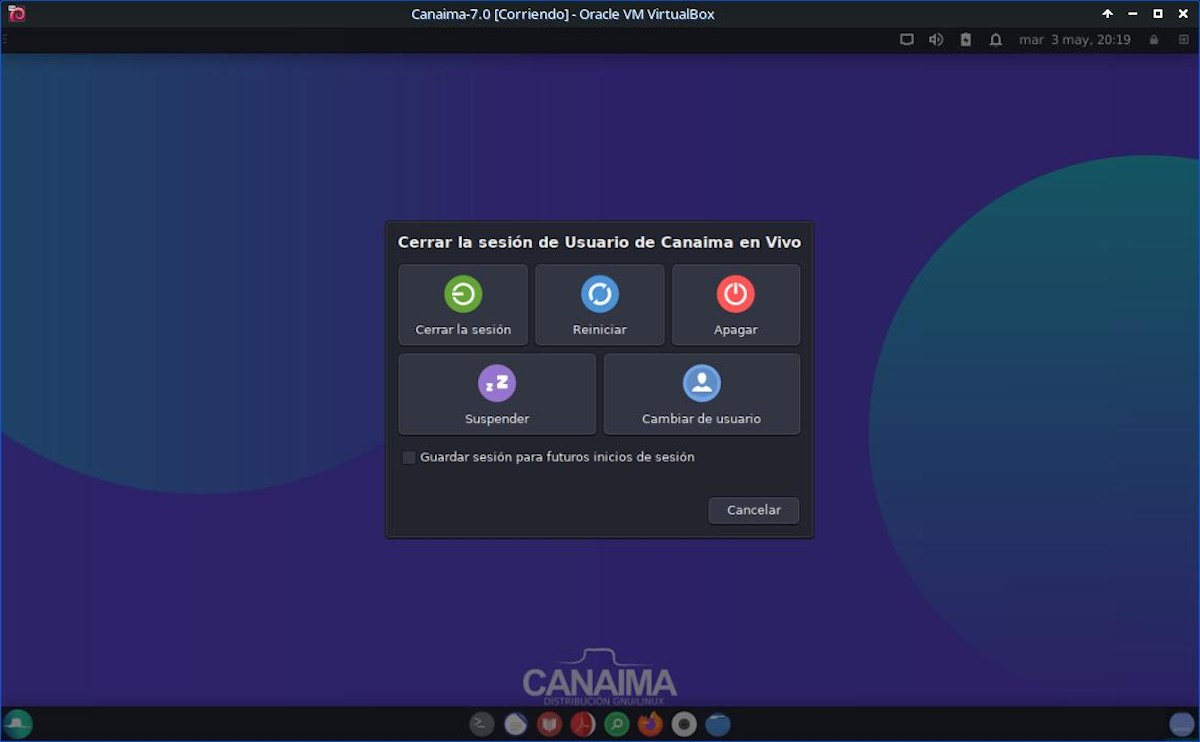
Task: Click the date and time clock
Action: [1074, 40]
